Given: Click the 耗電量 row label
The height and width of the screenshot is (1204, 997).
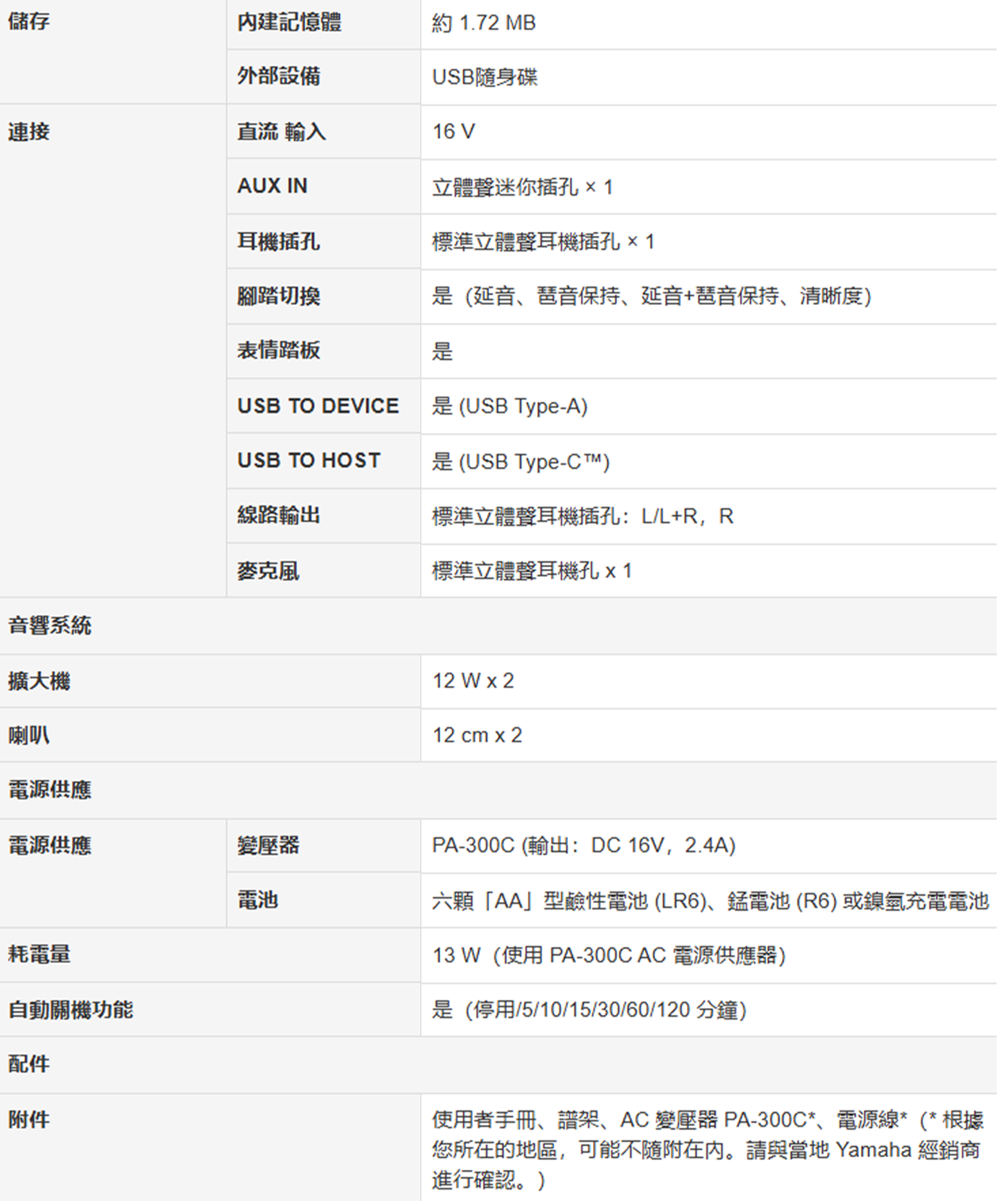Looking at the screenshot, I should (39, 955).
